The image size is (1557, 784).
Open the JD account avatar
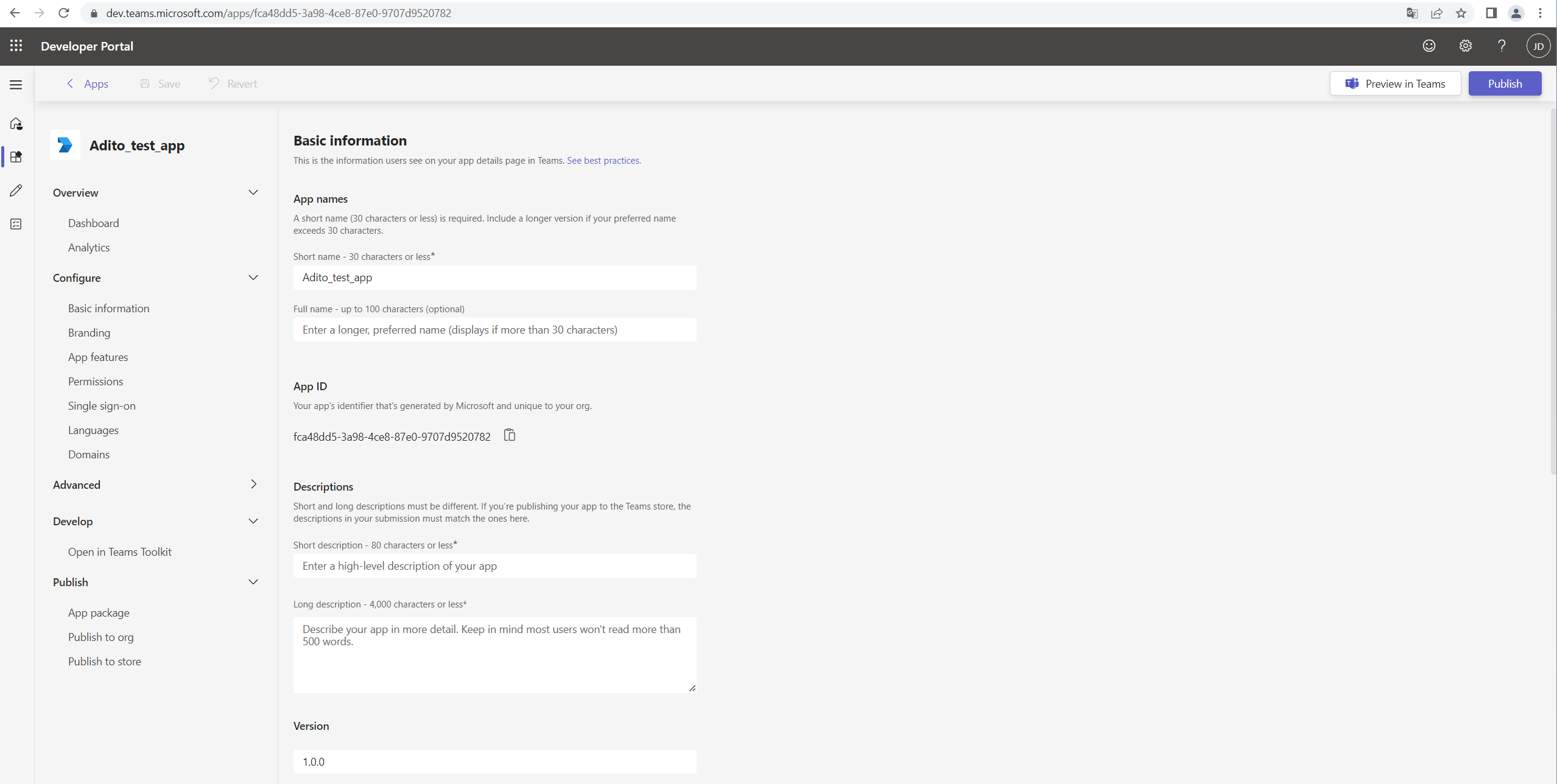1538,46
